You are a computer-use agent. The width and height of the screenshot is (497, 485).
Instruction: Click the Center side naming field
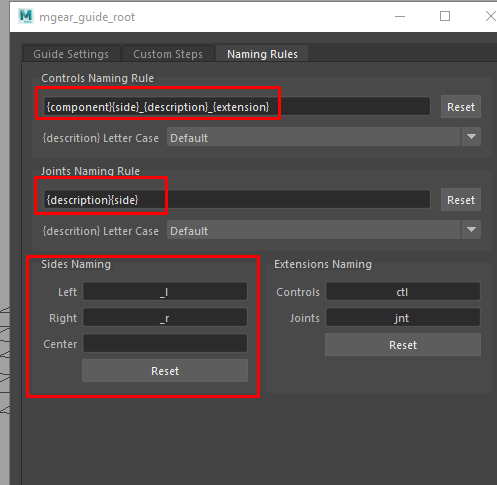coord(165,343)
